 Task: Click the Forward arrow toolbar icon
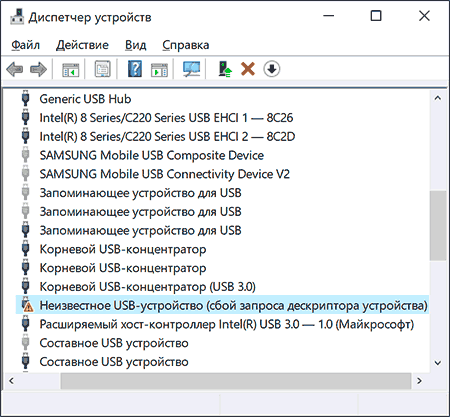point(38,69)
